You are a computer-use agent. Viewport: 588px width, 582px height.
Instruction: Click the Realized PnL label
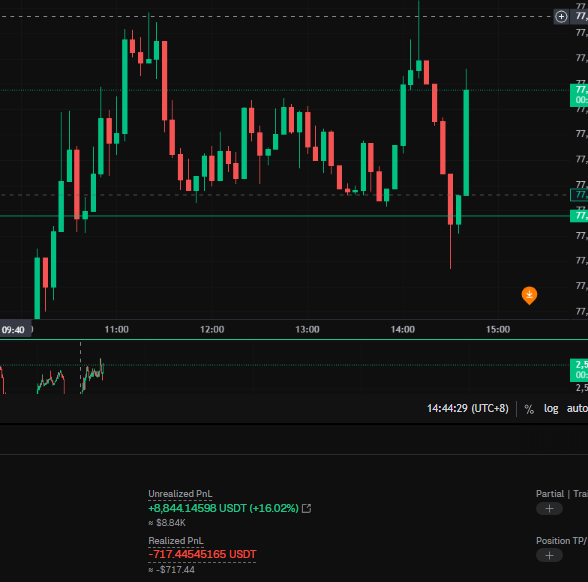[176, 541]
